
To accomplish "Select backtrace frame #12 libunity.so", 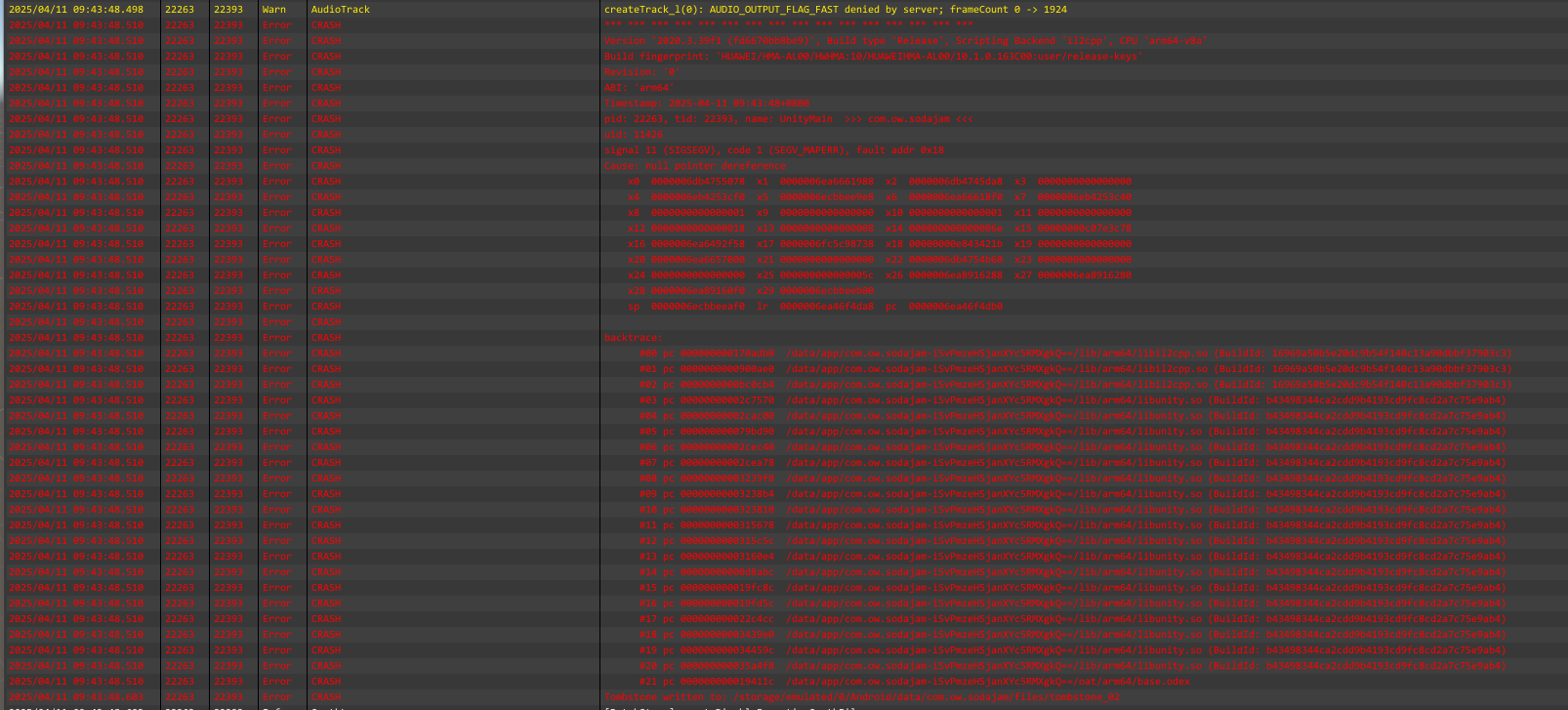I will click(x=1073, y=541).
